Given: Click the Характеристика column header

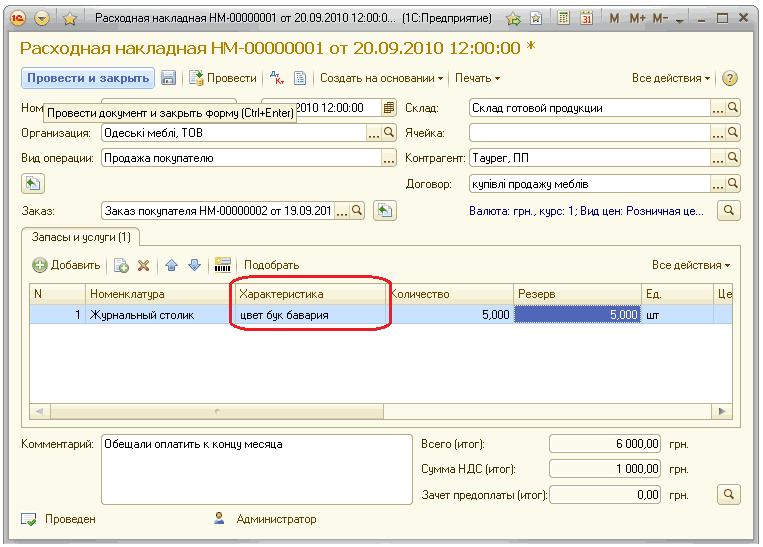Looking at the screenshot, I should (x=310, y=294).
